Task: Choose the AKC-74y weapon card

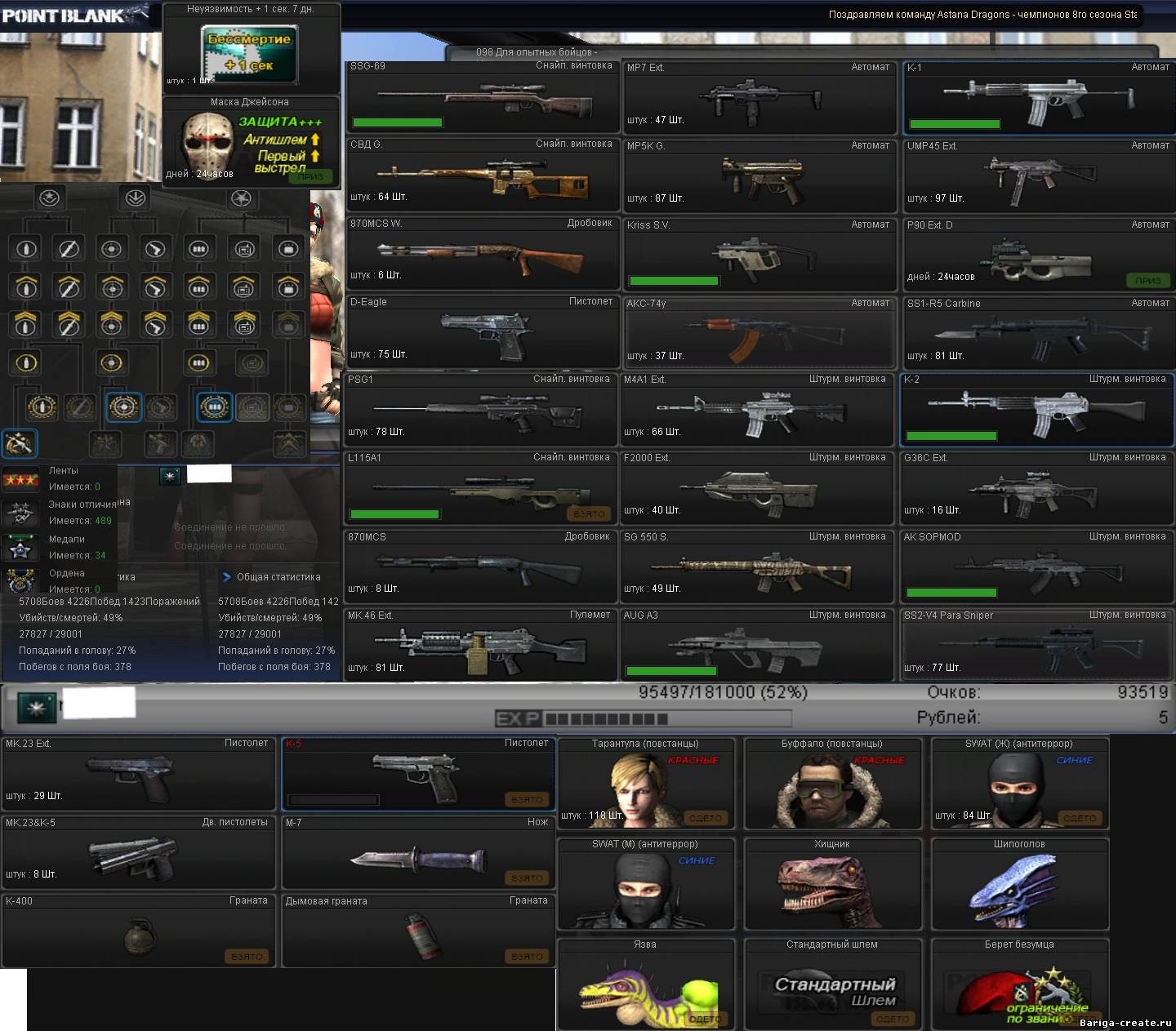Action: [x=759, y=332]
